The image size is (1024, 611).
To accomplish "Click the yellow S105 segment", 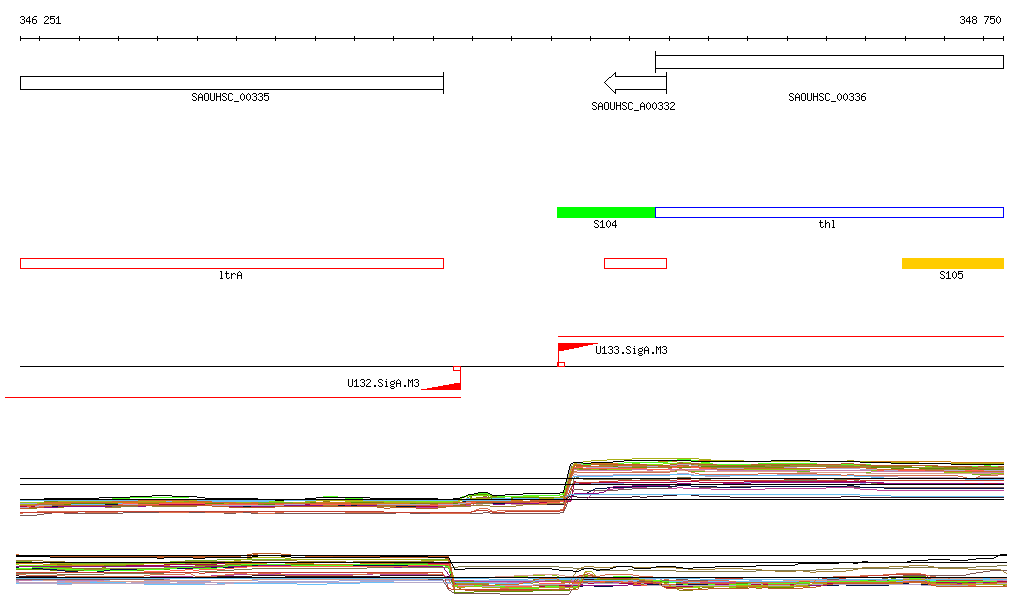I will click(953, 264).
